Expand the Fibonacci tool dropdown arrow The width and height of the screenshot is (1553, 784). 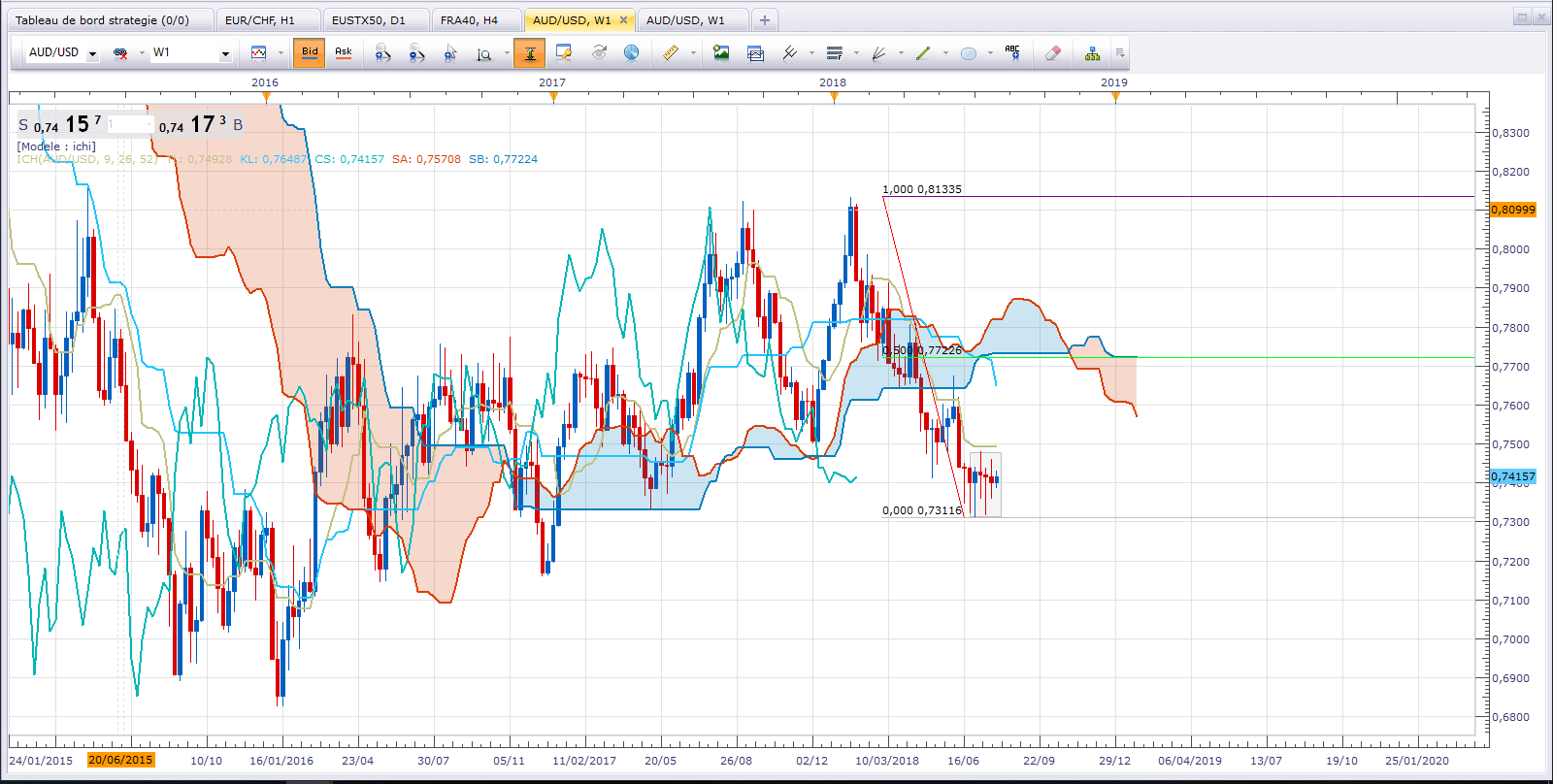coord(856,53)
